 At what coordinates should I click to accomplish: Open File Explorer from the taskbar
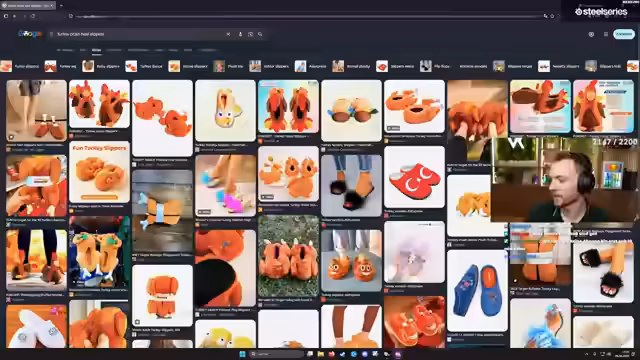tap(321, 354)
